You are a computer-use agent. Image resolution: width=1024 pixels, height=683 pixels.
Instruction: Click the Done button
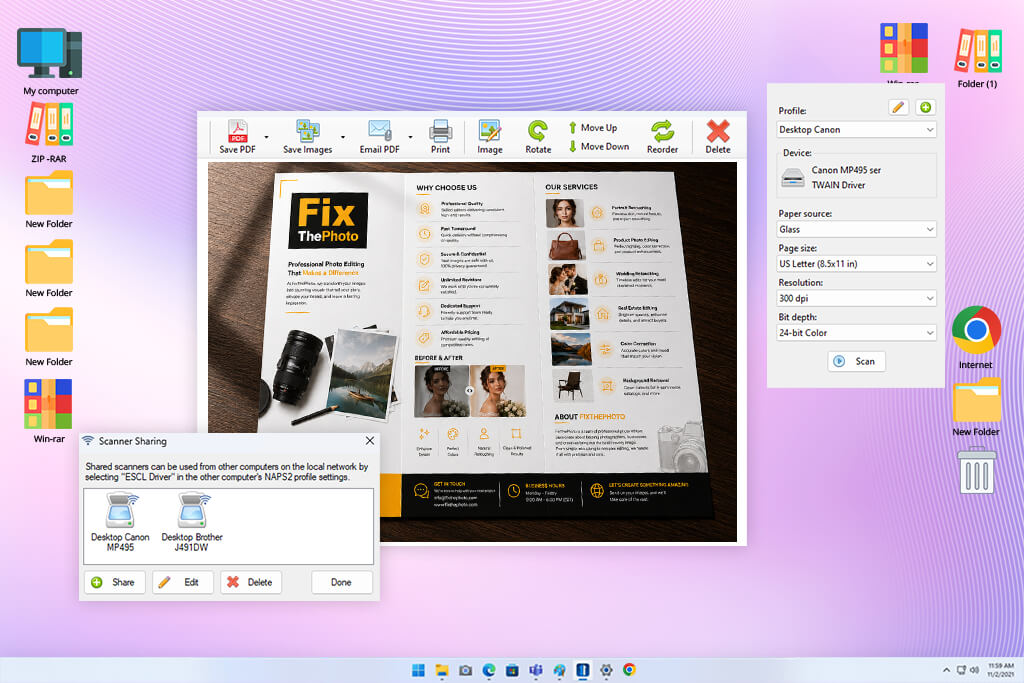click(342, 582)
